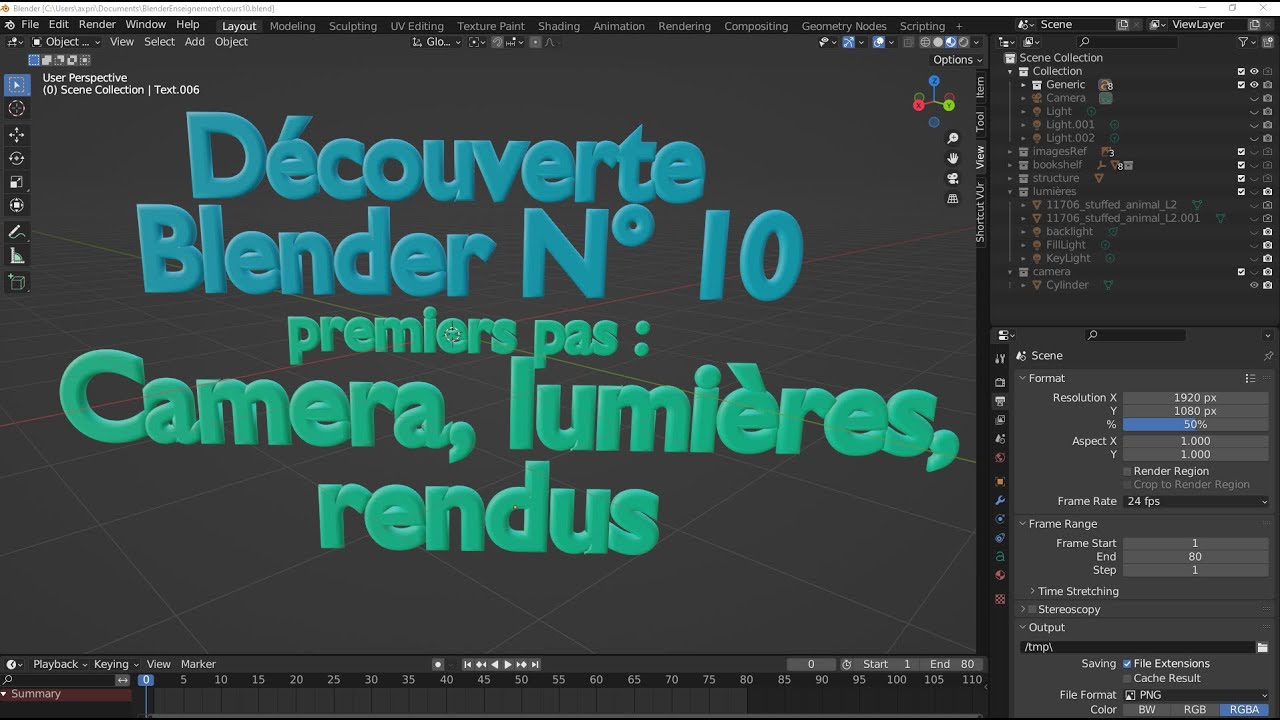
Task: Open the Object properties orange square tab
Action: 1000,481
